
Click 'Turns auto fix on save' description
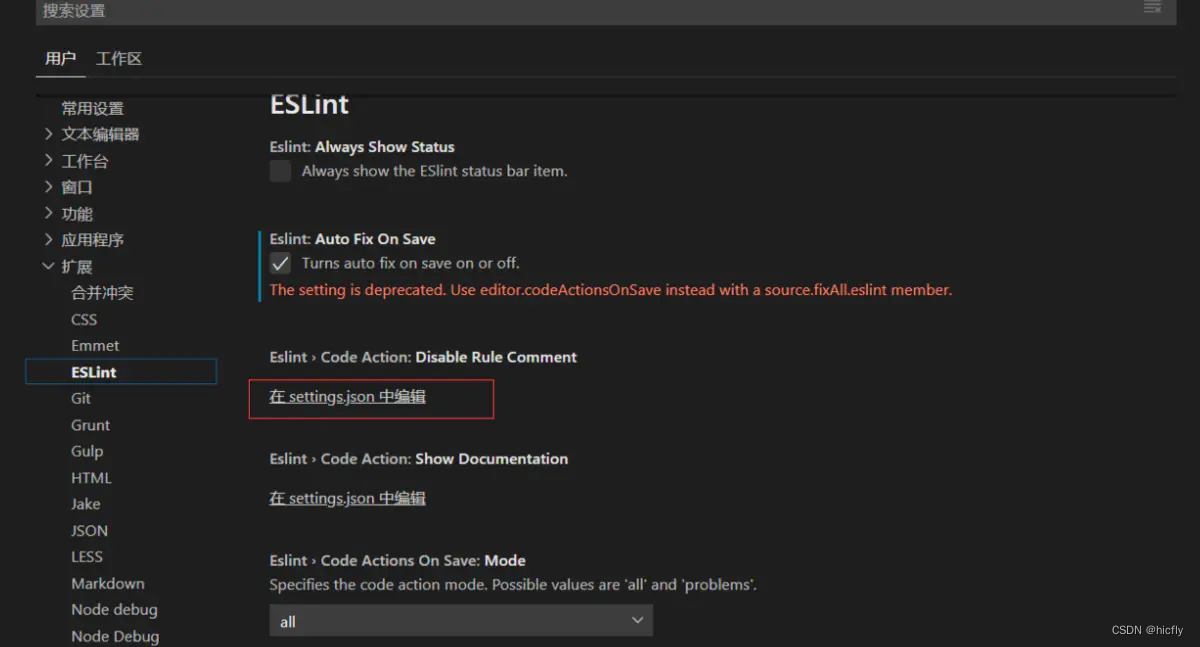[411, 263]
